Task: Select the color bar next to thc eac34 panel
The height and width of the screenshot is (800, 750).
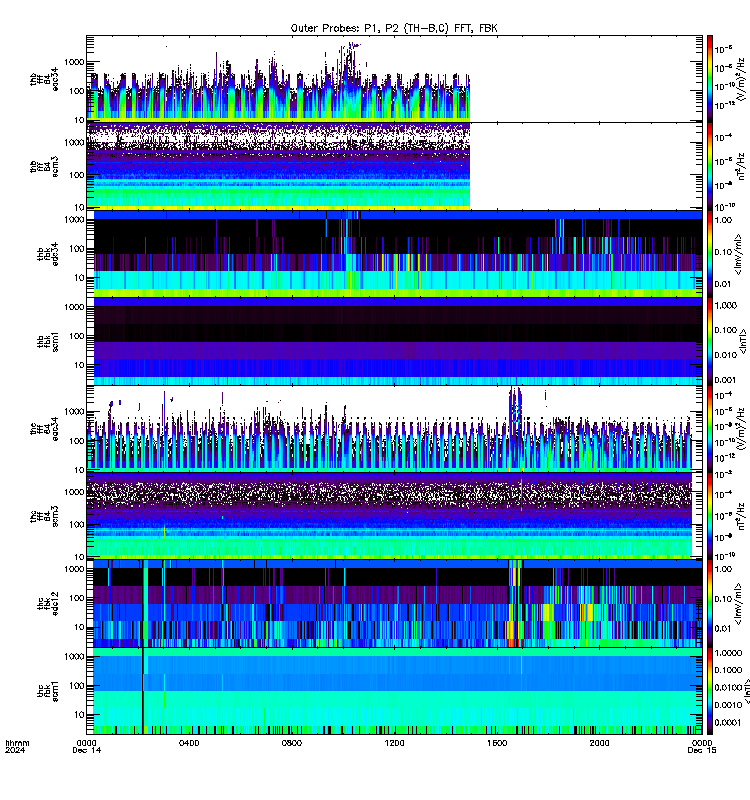Action: [710, 429]
